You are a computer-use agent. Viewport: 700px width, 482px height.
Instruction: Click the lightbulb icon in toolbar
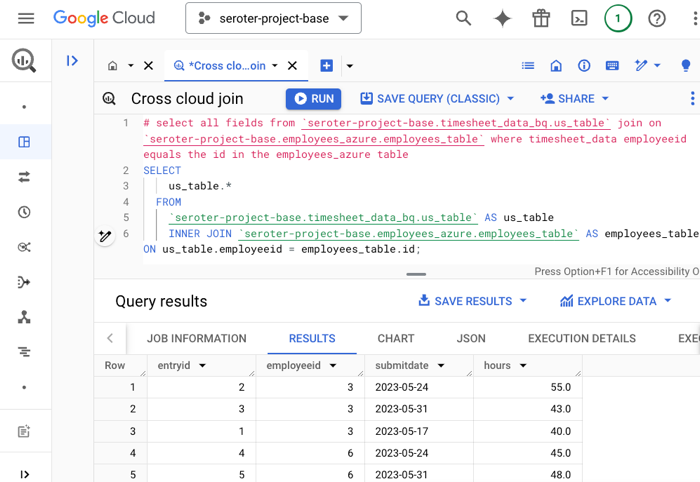pyautogui.click(x=685, y=66)
